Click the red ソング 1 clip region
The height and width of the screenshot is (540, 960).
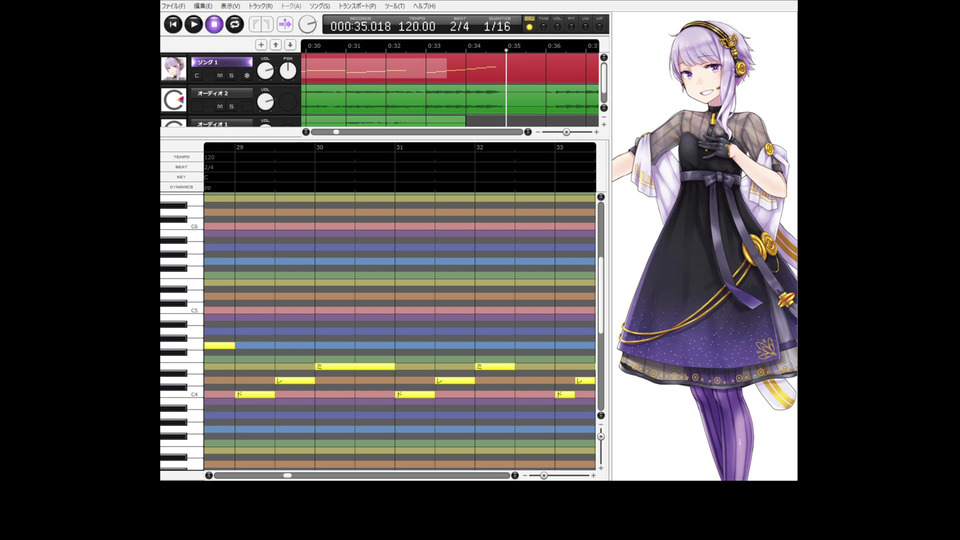450,68
